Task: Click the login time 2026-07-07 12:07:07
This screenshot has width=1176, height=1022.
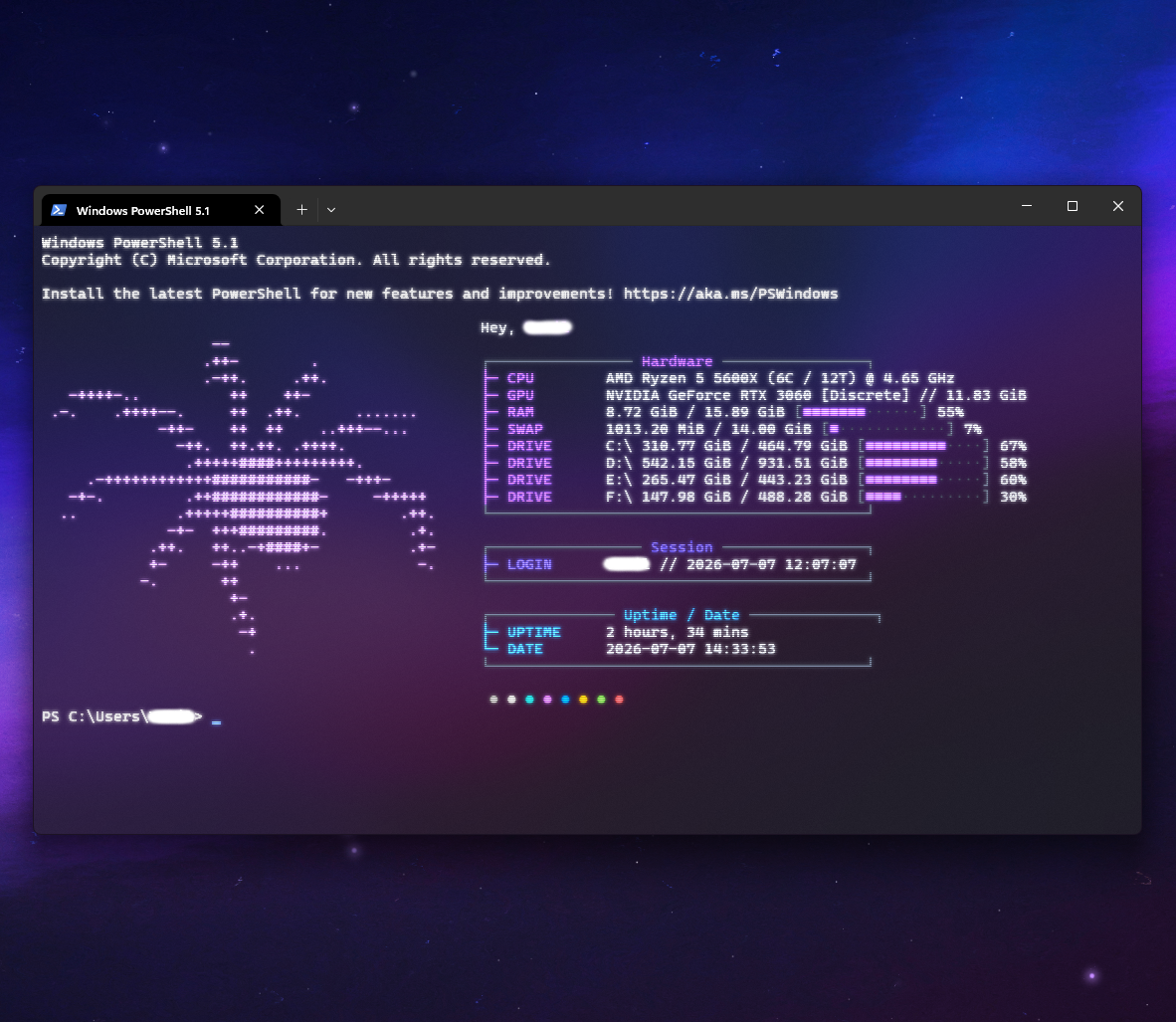Action: coord(771,564)
